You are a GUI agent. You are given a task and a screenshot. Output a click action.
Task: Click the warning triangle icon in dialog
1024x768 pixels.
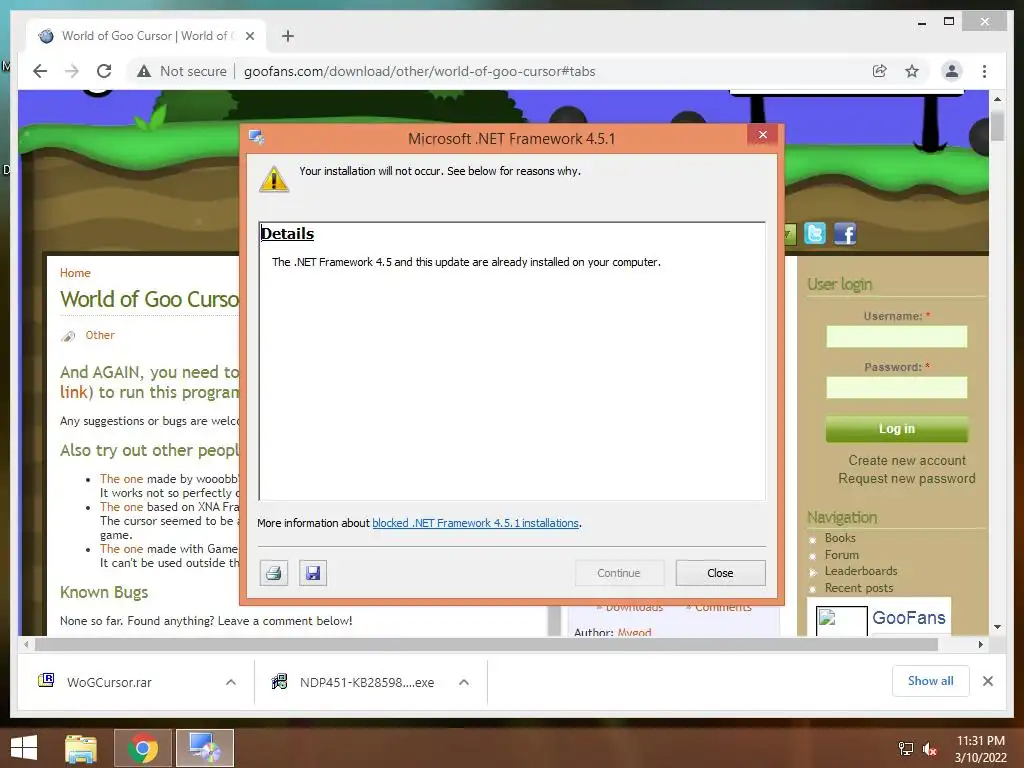tap(274, 179)
